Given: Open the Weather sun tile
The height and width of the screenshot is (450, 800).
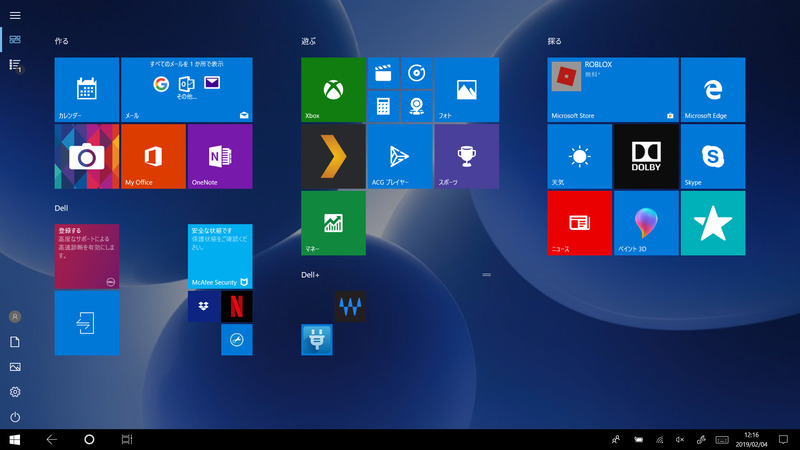Looking at the screenshot, I should pos(580,157).
